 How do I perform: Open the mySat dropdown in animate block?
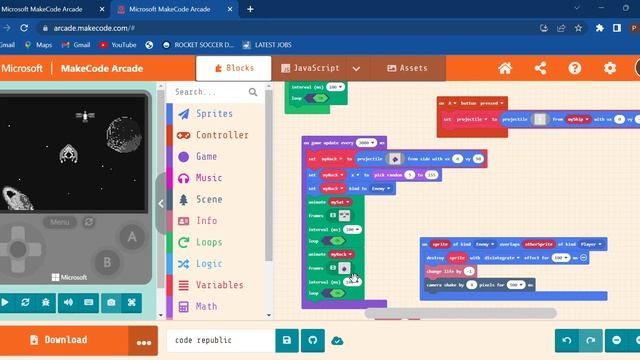point(340,202)
